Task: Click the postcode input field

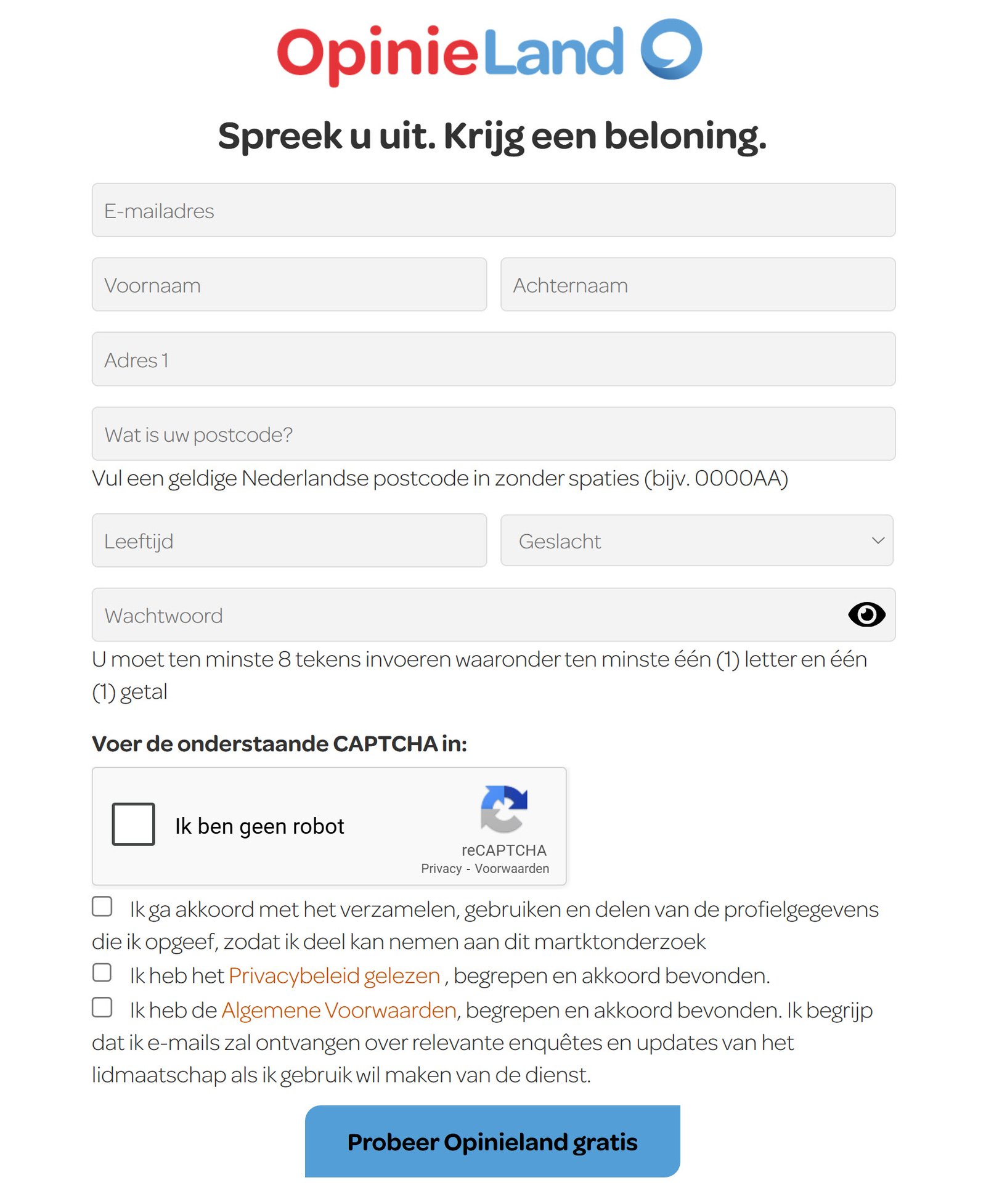Action: coord(493,434)
